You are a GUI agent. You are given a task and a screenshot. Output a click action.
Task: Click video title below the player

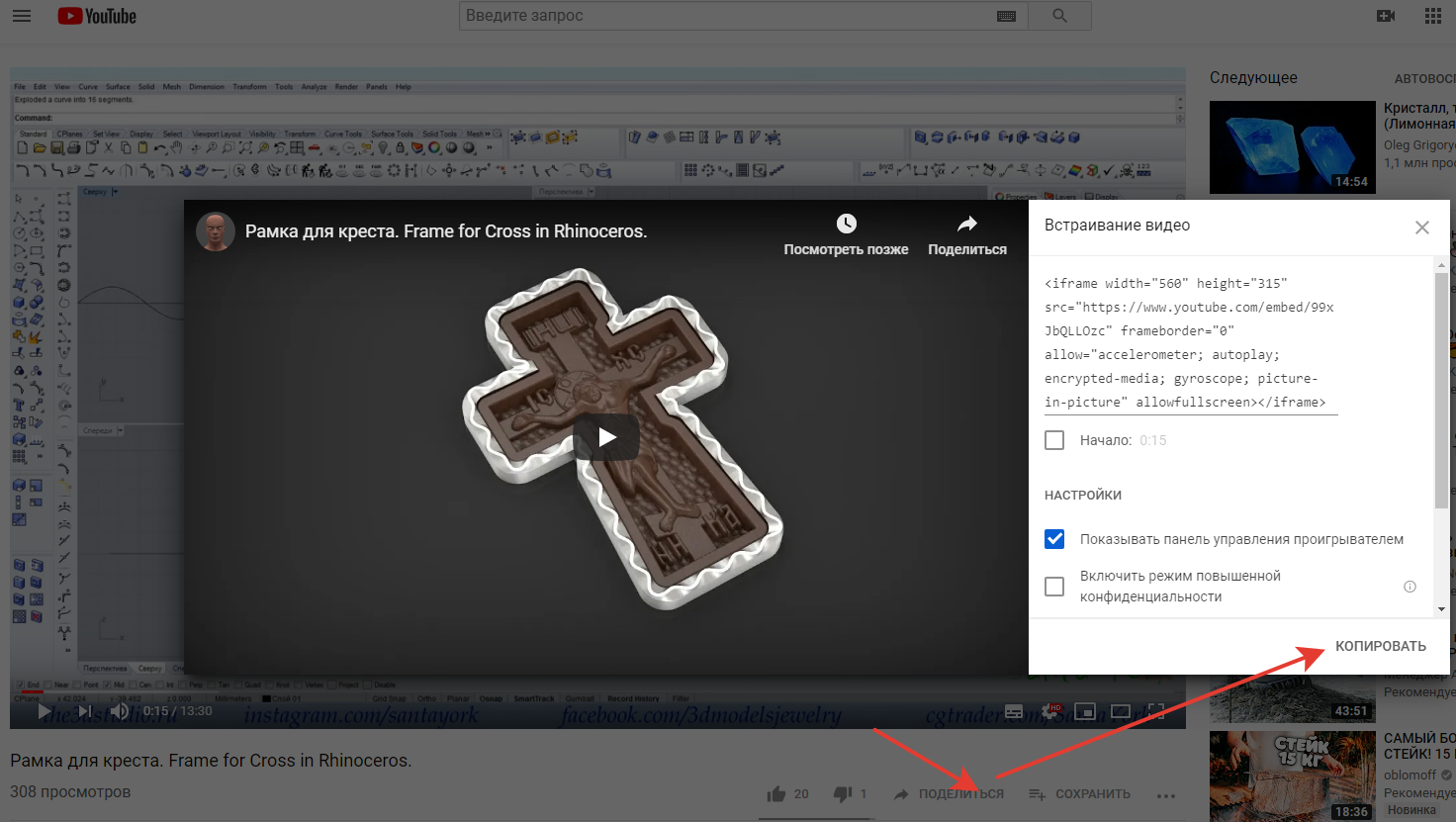[211, 760]
